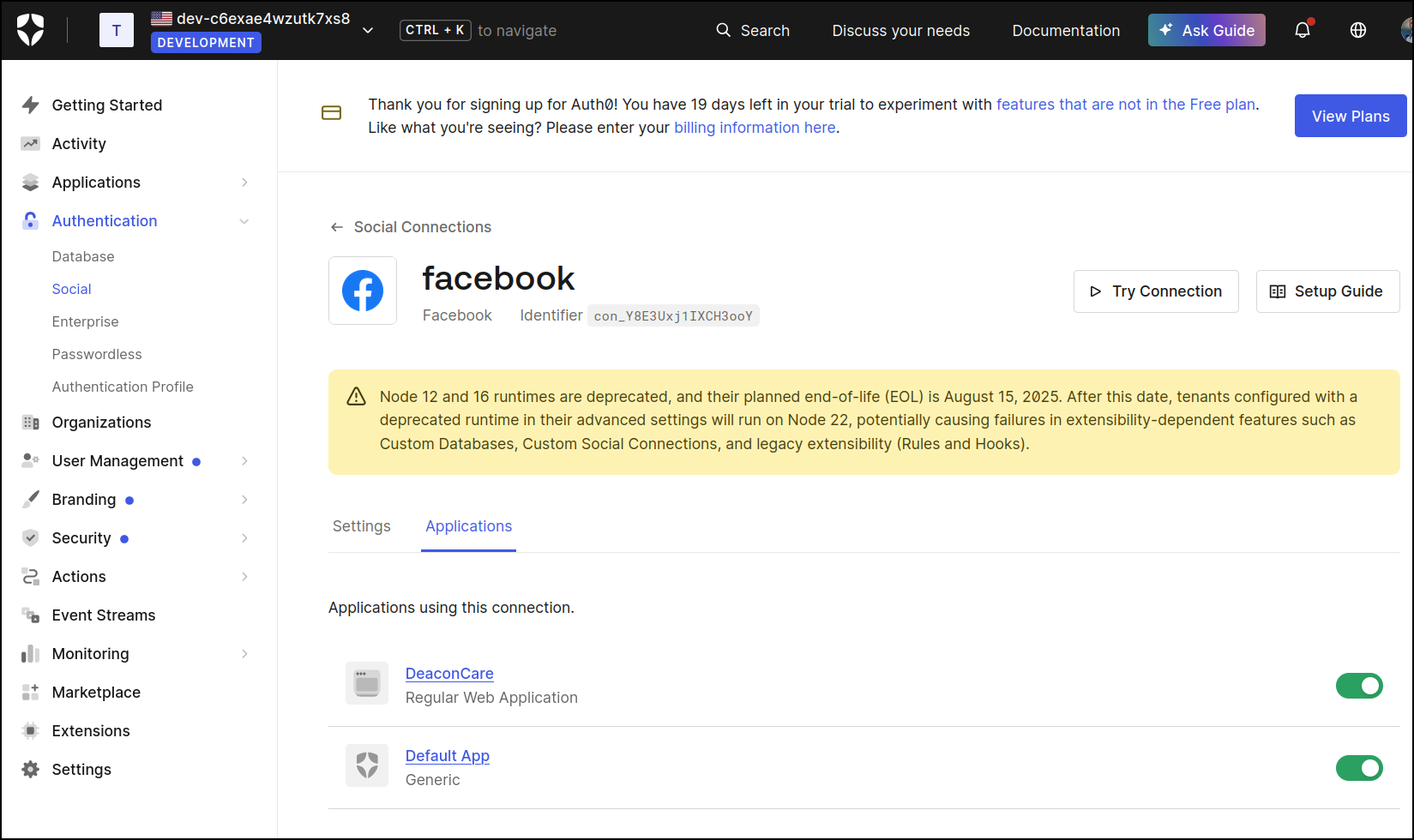The image size is (1414, 840).
Task: Open features not in Free plan link
Action: click(1126, 105)
